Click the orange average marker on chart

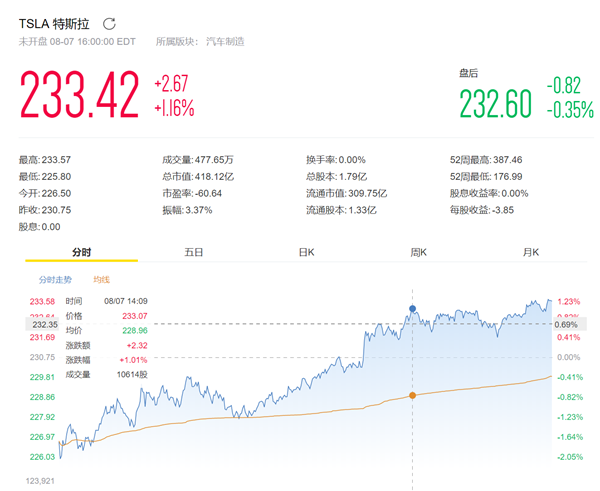[412, 395]
